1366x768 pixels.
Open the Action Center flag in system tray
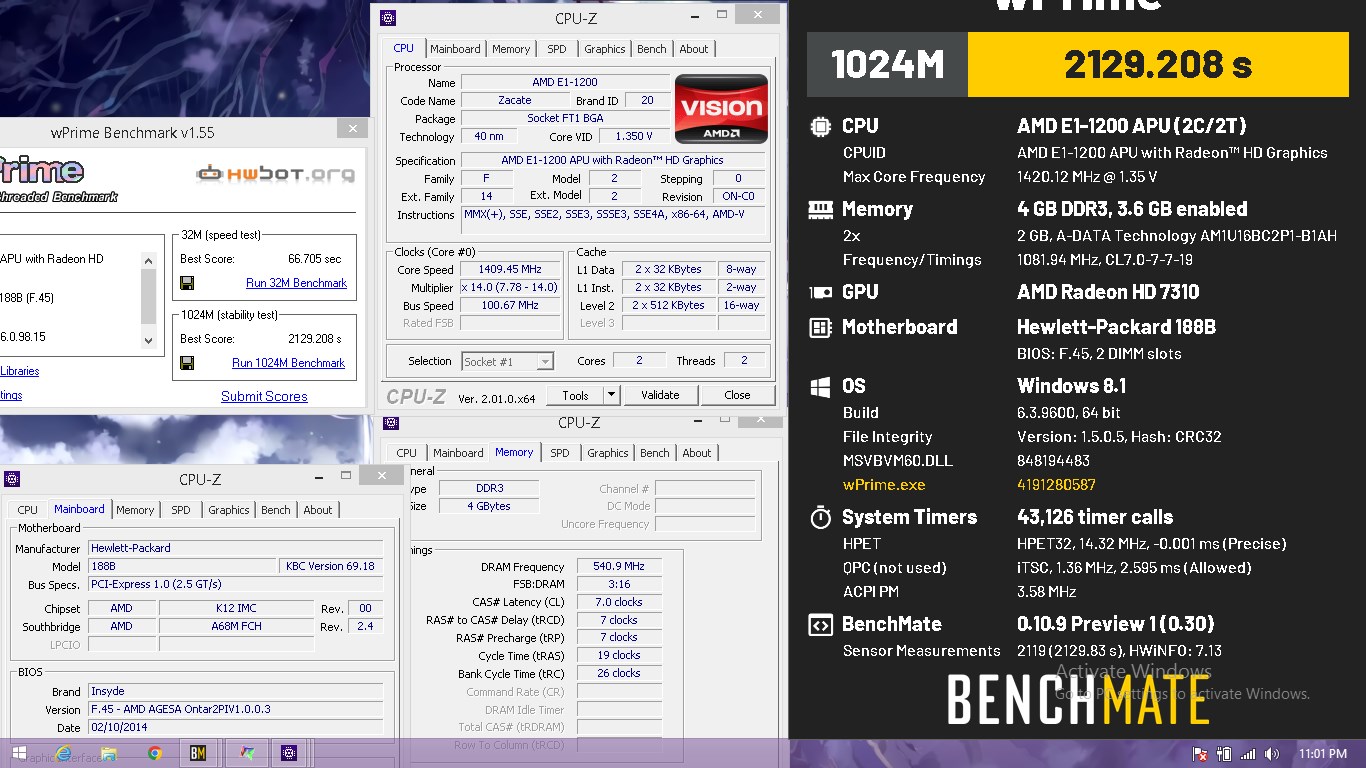pos(1199,754)
